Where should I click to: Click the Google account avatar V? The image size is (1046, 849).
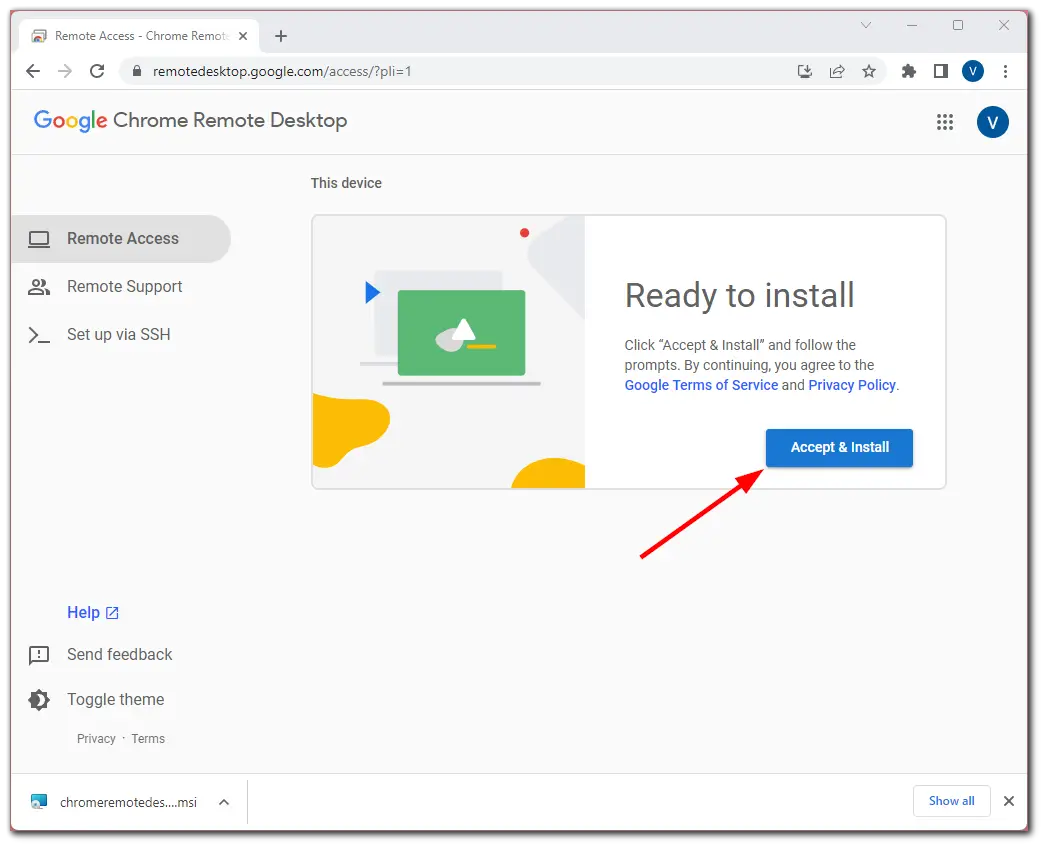coord(992,121)
